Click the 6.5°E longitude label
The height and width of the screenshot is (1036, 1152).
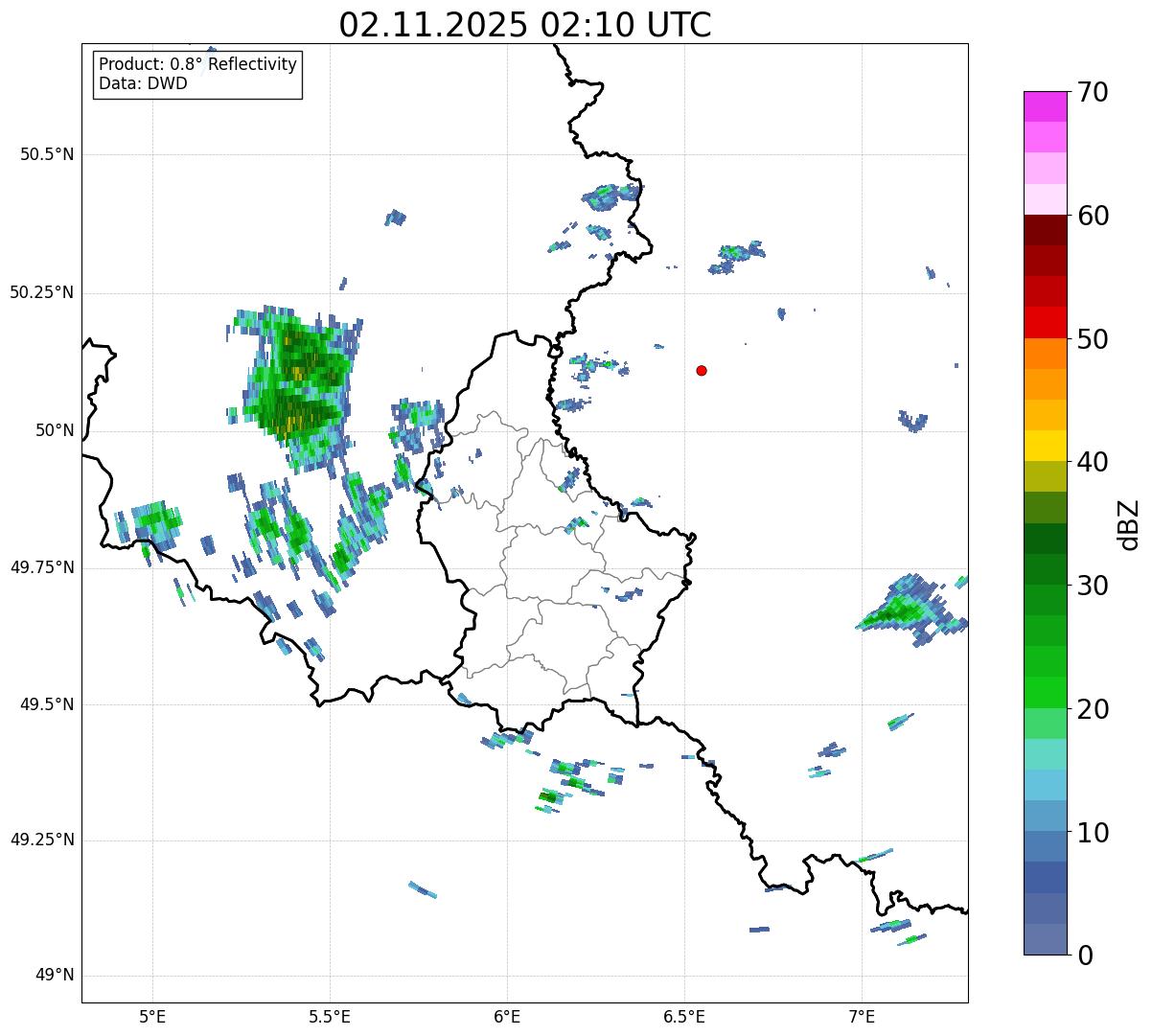(684, 1018)
